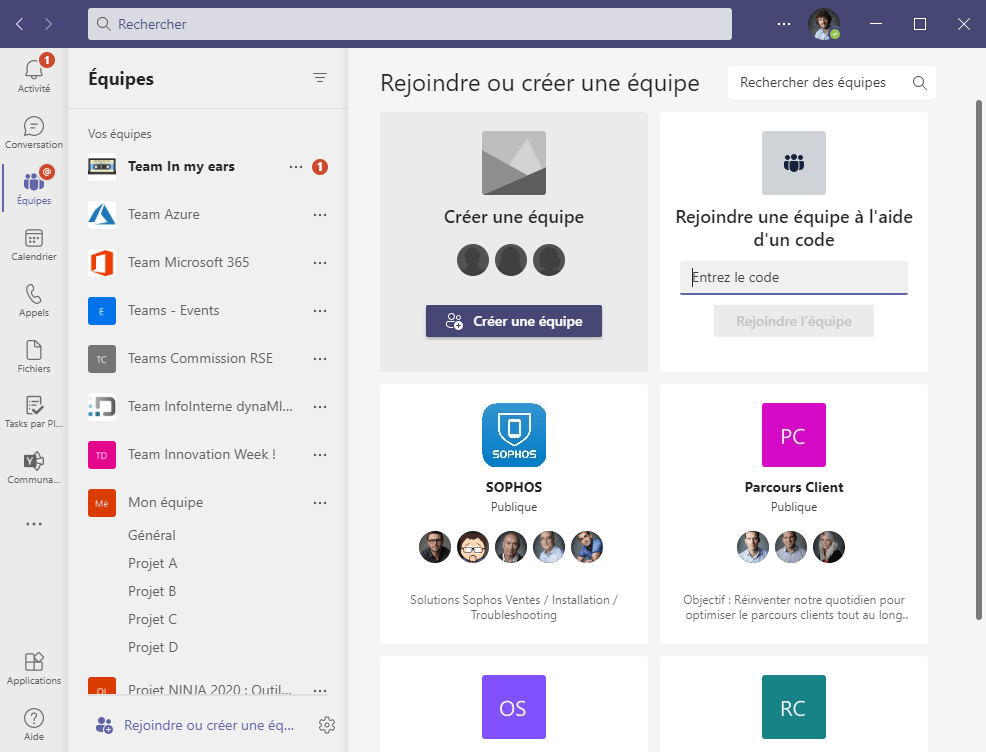Open more options for Team Microsoft 365
This screenshot has height=752, width=986.
click(x=320, y=263)
